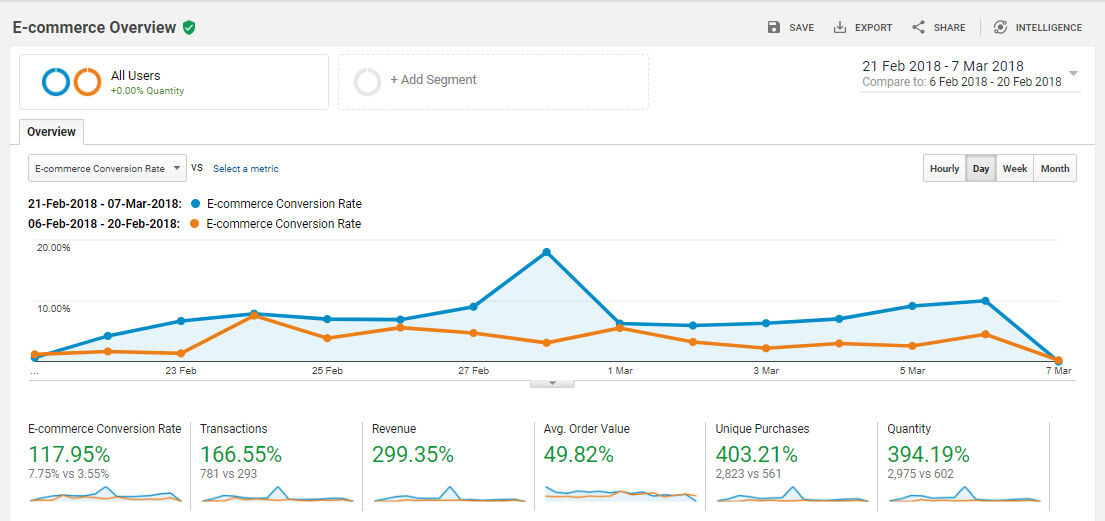The height and width of the screenshot is (521, 1105).
Task: Click the green verified shield icon
Action: coord(188,27)
